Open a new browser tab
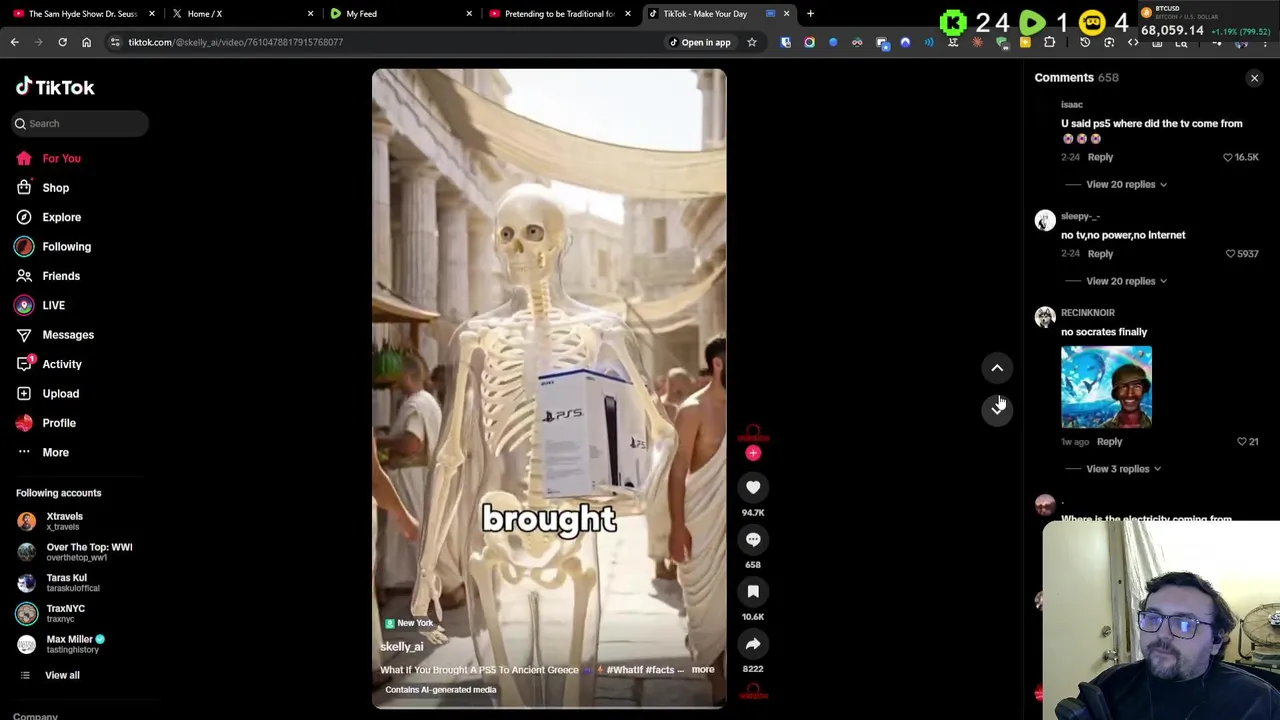Image resolution: width=1280 pixels, height=720 pixels. point(810,14)
